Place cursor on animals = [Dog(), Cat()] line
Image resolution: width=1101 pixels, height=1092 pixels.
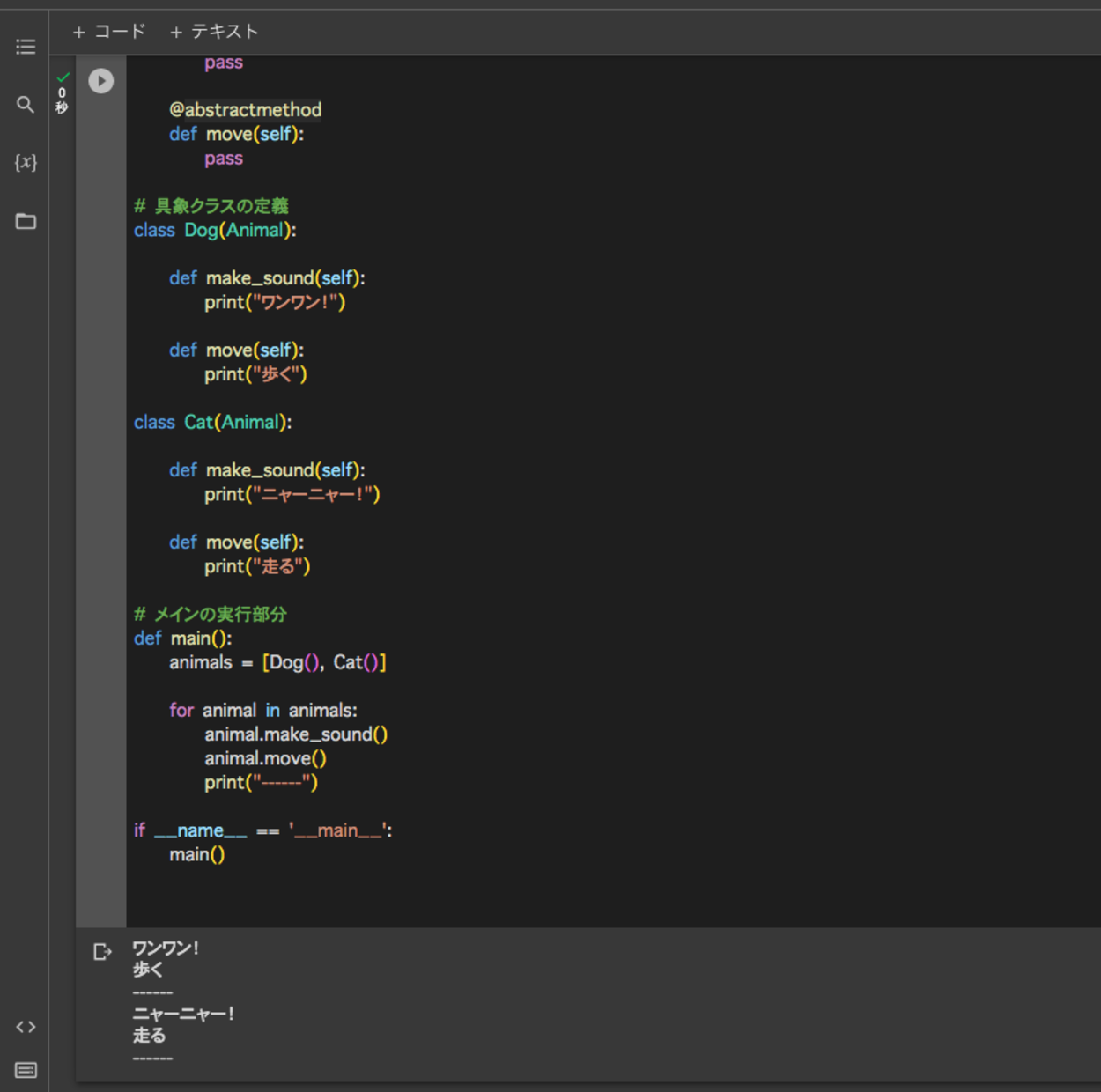pyautogui.click(x=277, y=662)
